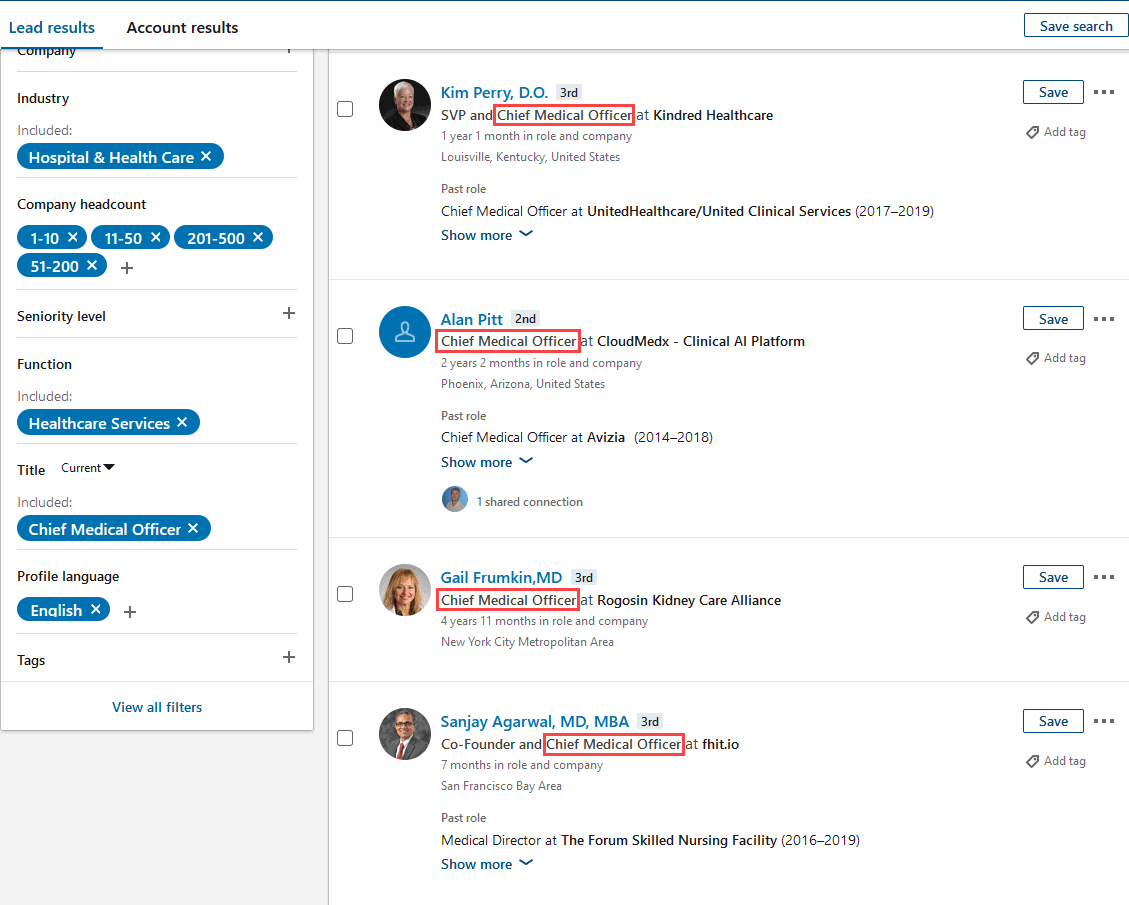Screen dimensions: 1129x905
Task: Click Sanjay Agarwal's profile photo
Action: (x=405, y=734)
